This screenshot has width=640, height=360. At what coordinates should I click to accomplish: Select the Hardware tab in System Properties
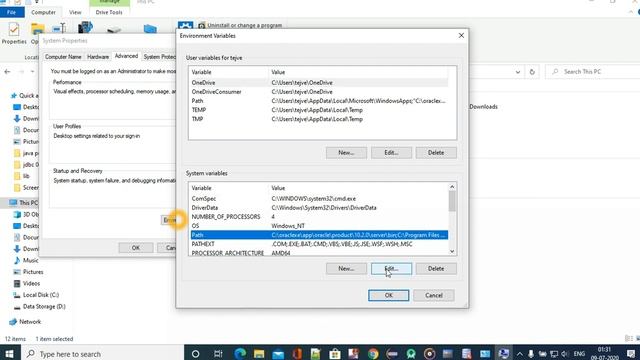(98, 57)
